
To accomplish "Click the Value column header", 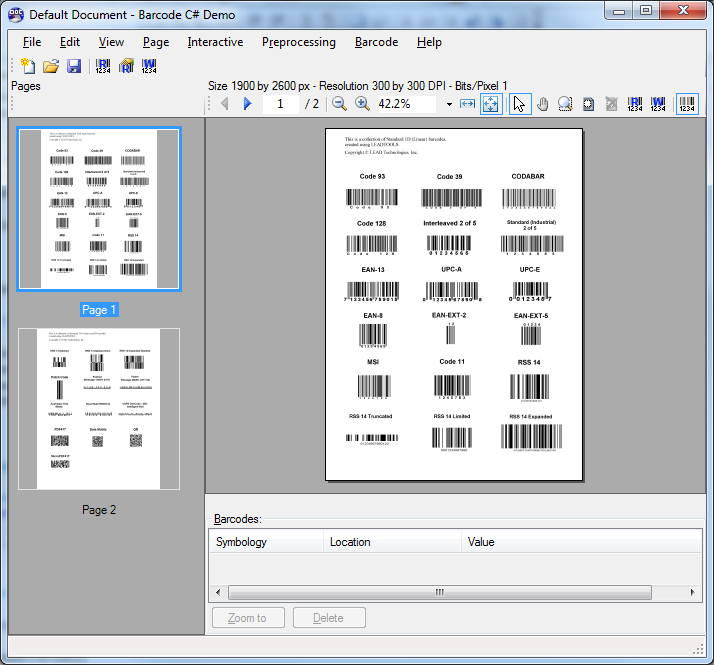I will [581, 542].
